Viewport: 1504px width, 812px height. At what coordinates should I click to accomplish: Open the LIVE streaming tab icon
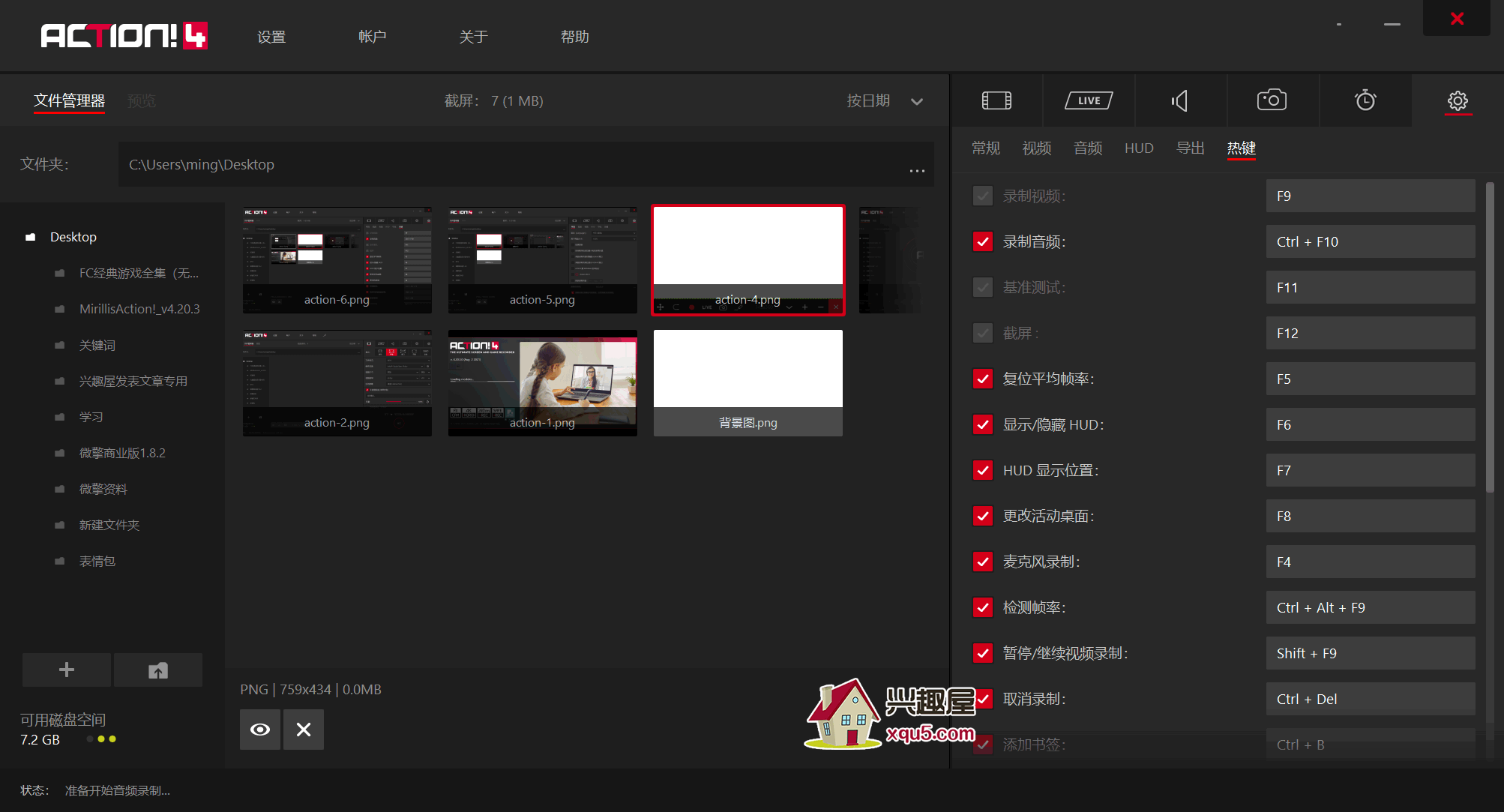[1089, 100]
